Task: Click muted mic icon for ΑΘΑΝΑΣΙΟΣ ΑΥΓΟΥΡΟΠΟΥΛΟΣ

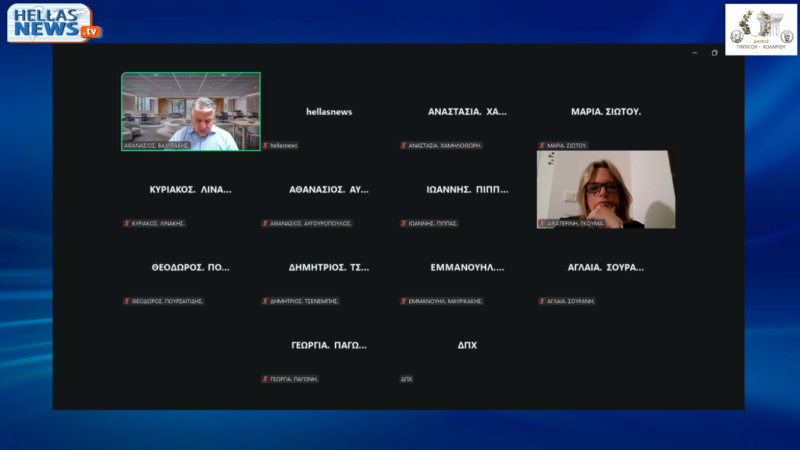Action: pos(265,223)
